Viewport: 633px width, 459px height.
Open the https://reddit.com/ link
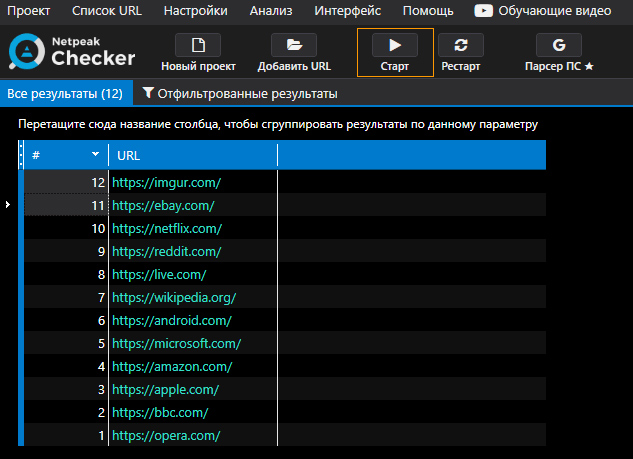click(166, 252)
